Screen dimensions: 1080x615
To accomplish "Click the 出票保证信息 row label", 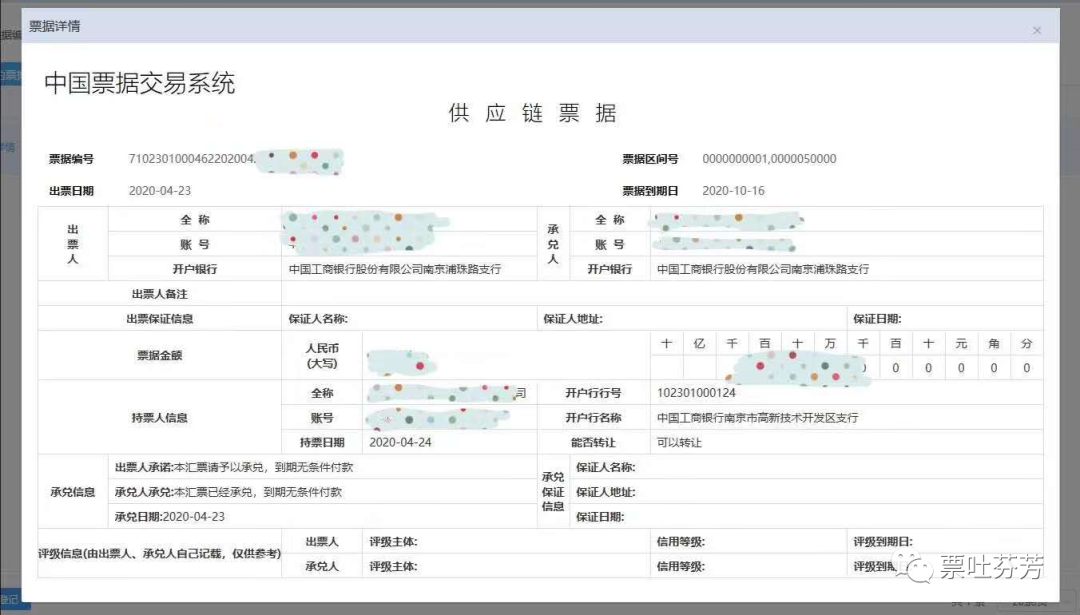I will pyautogui.click(x=160, y=319).
